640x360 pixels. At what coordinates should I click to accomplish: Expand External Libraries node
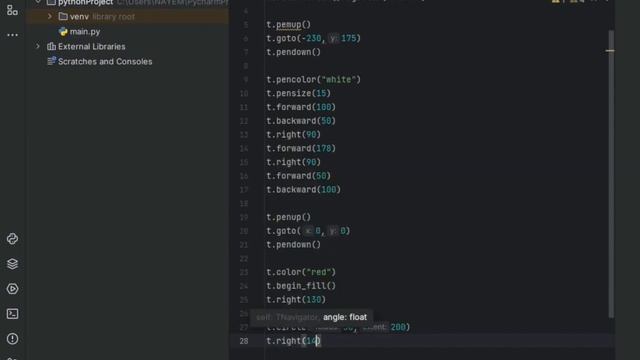(x=38, y=47)
